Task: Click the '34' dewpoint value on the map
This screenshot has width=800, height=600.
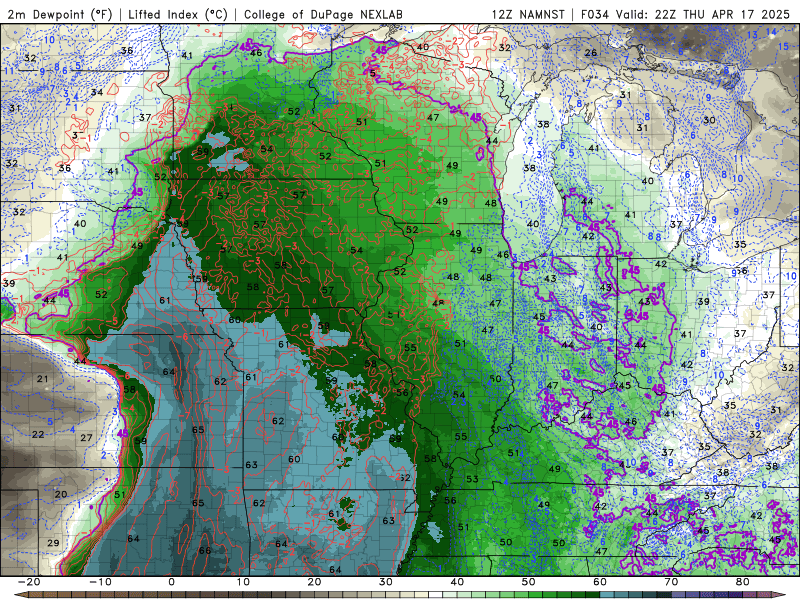Action: point(96,92)
